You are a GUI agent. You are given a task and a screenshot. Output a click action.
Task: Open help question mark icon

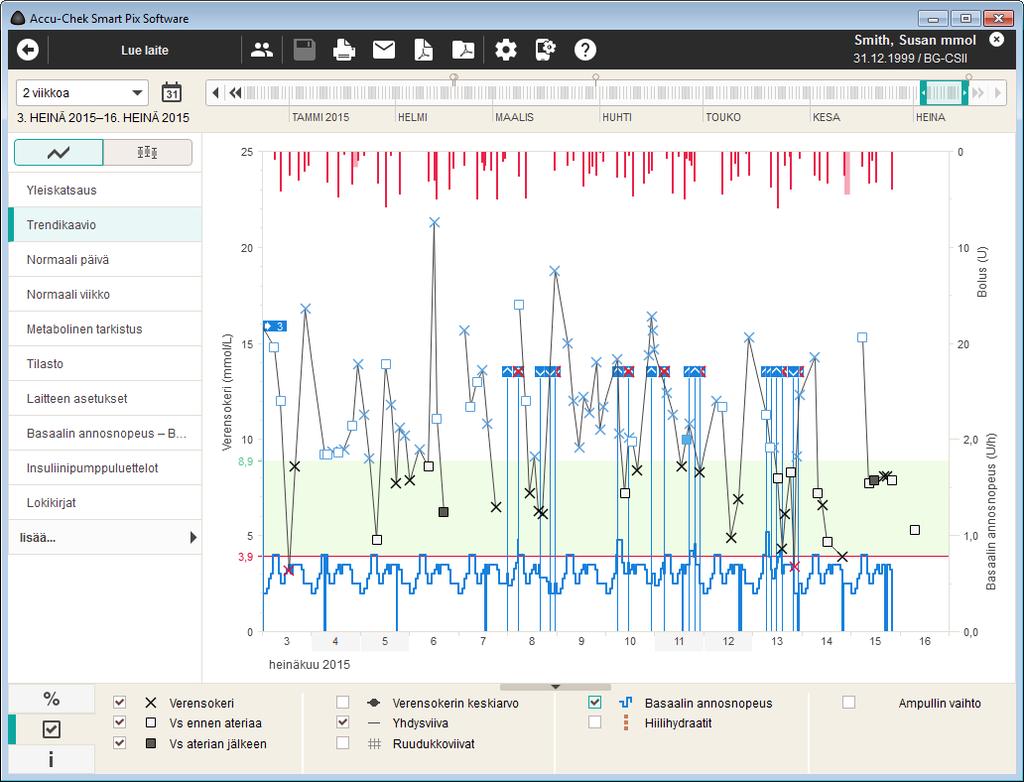[585, 50]
